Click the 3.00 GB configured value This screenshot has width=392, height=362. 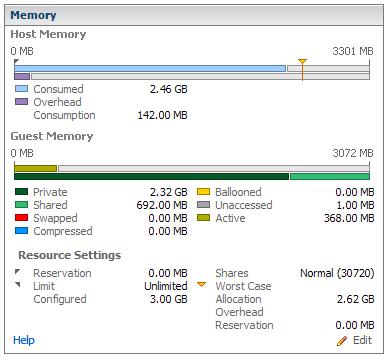pyautogui.click(x=169, y=299)
